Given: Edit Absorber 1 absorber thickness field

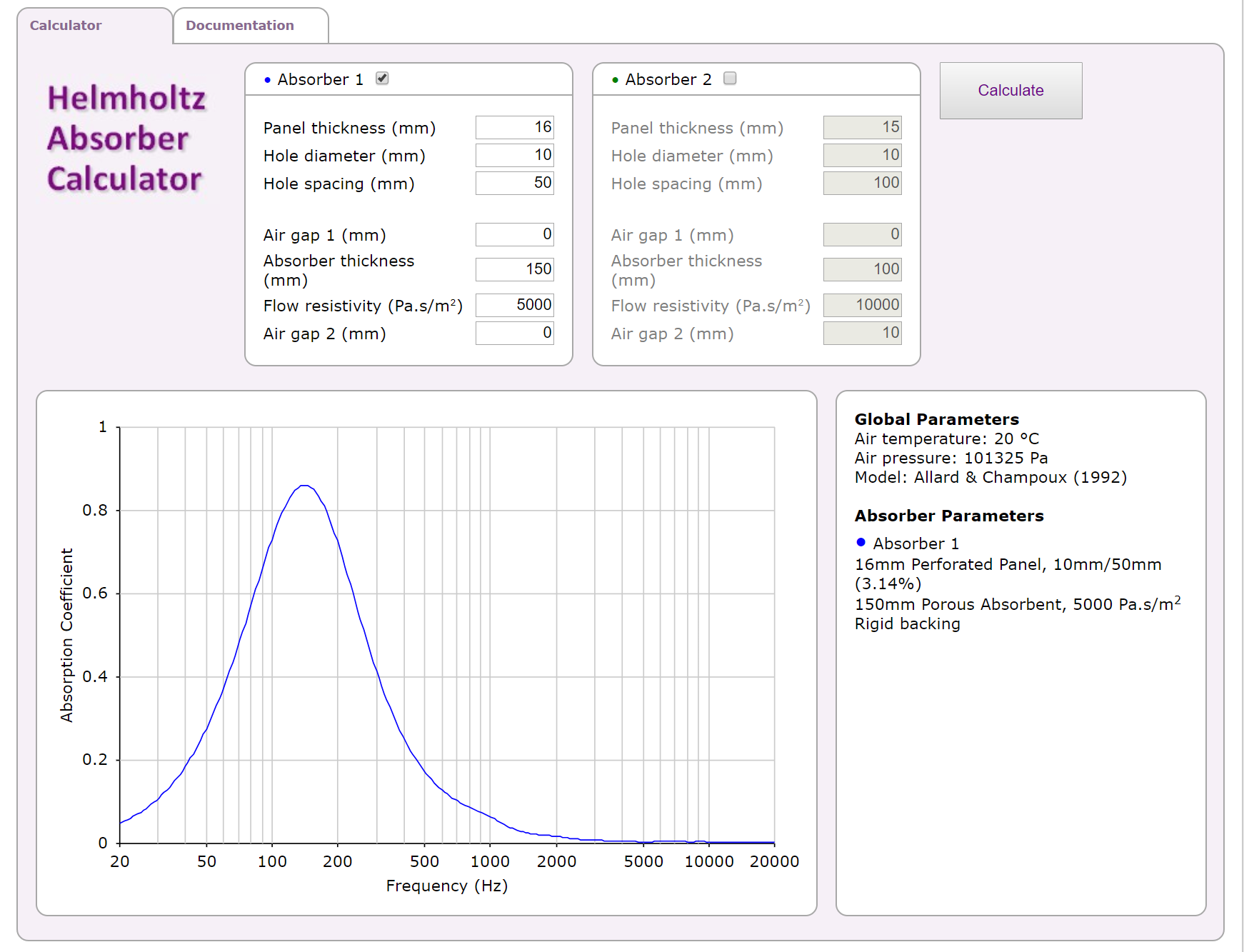Looking at the screenshot, I should pos(515,269).
